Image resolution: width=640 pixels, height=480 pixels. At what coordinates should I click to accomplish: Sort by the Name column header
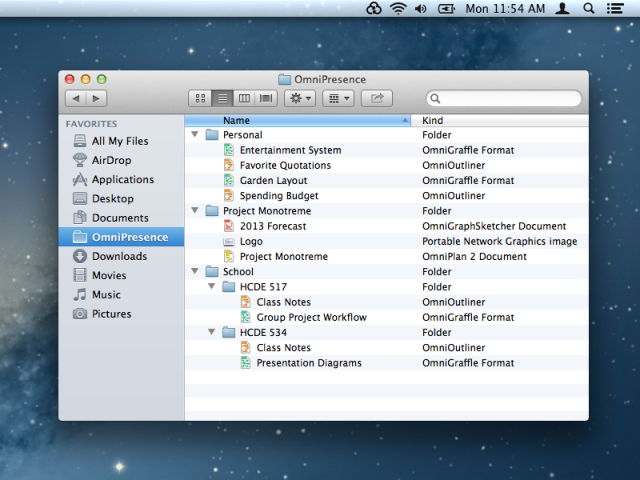click(298, 120)
